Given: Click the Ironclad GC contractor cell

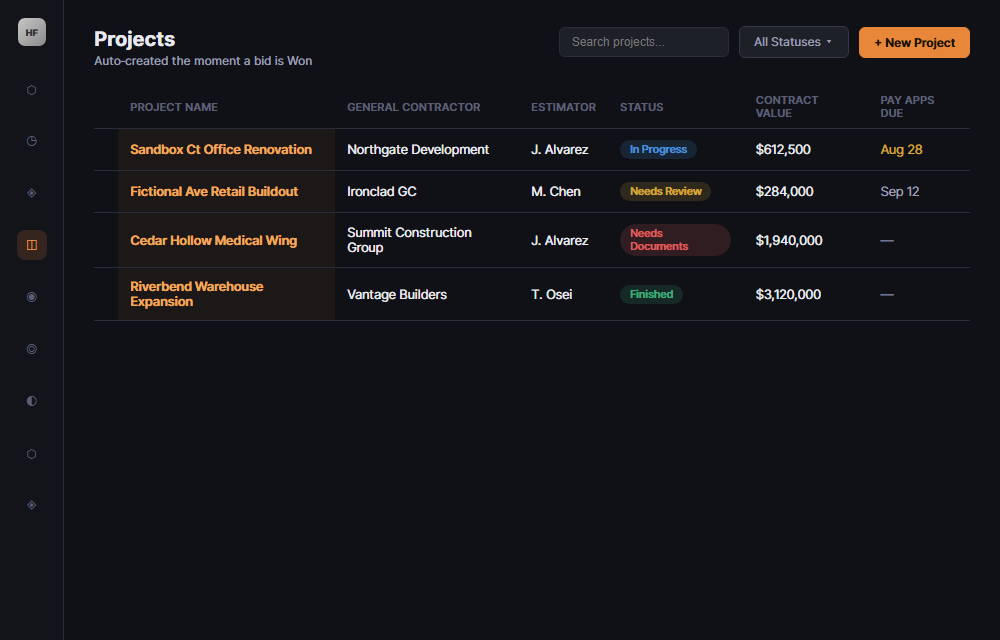Looking at the screenshot, I should [381, 191].
